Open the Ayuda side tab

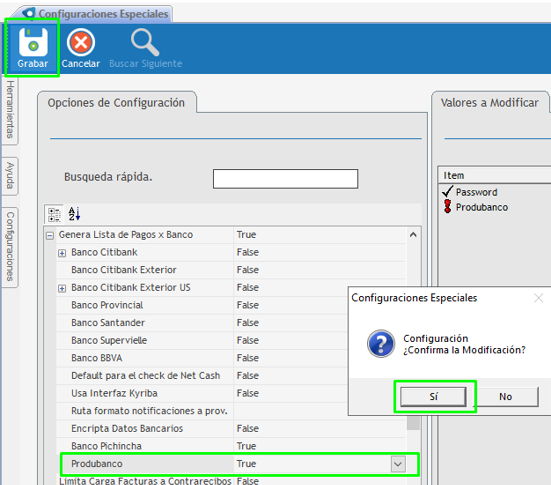click(x=10, y=176)
